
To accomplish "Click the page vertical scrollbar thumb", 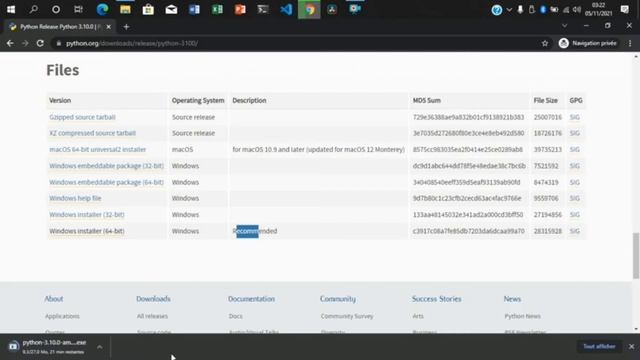I will [636, 256].
